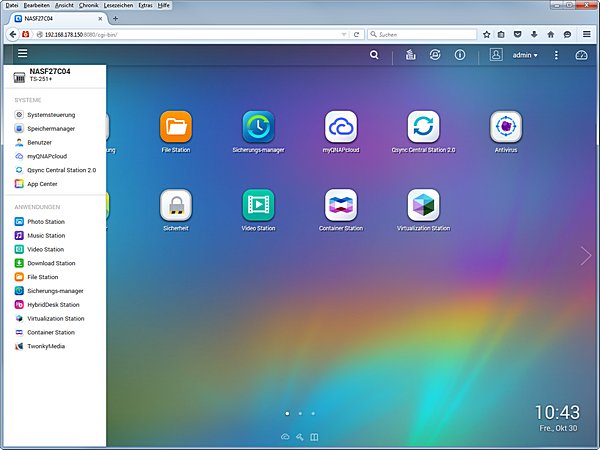The height and width of the screenshot is (450, 600).
Task: Open the Lesezeichen browser menu
Action: pos(118,5)
